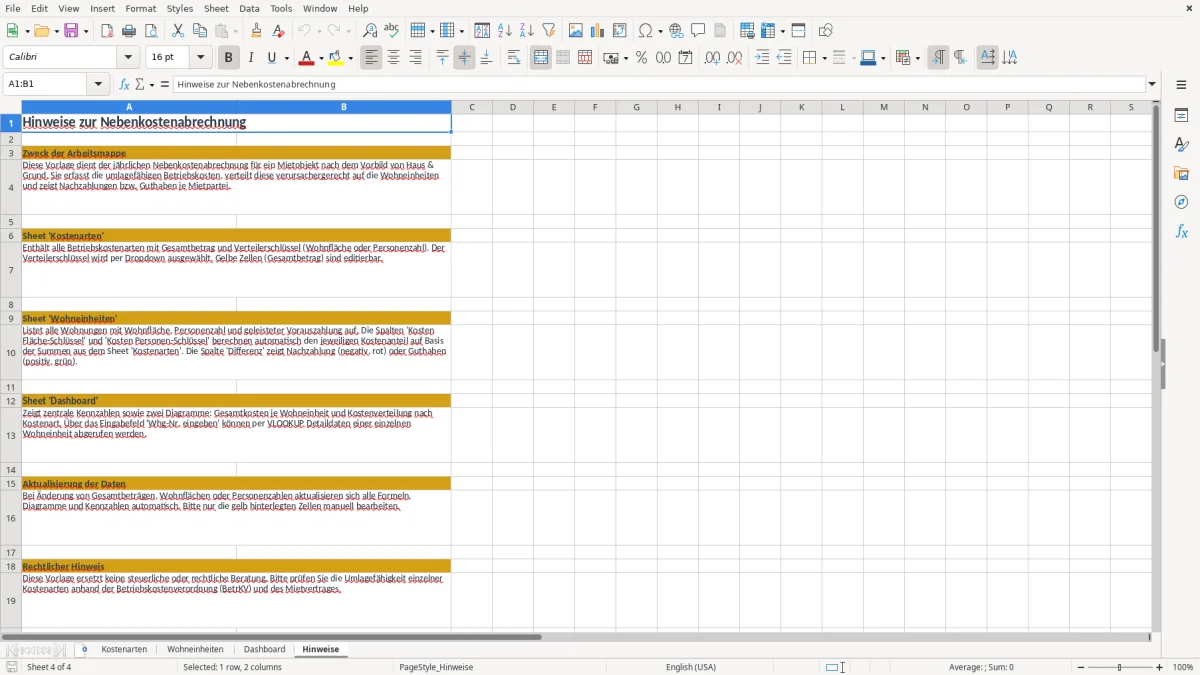Click the Save document icon
Screen dimensions: 1200x675
click(71, 31)
